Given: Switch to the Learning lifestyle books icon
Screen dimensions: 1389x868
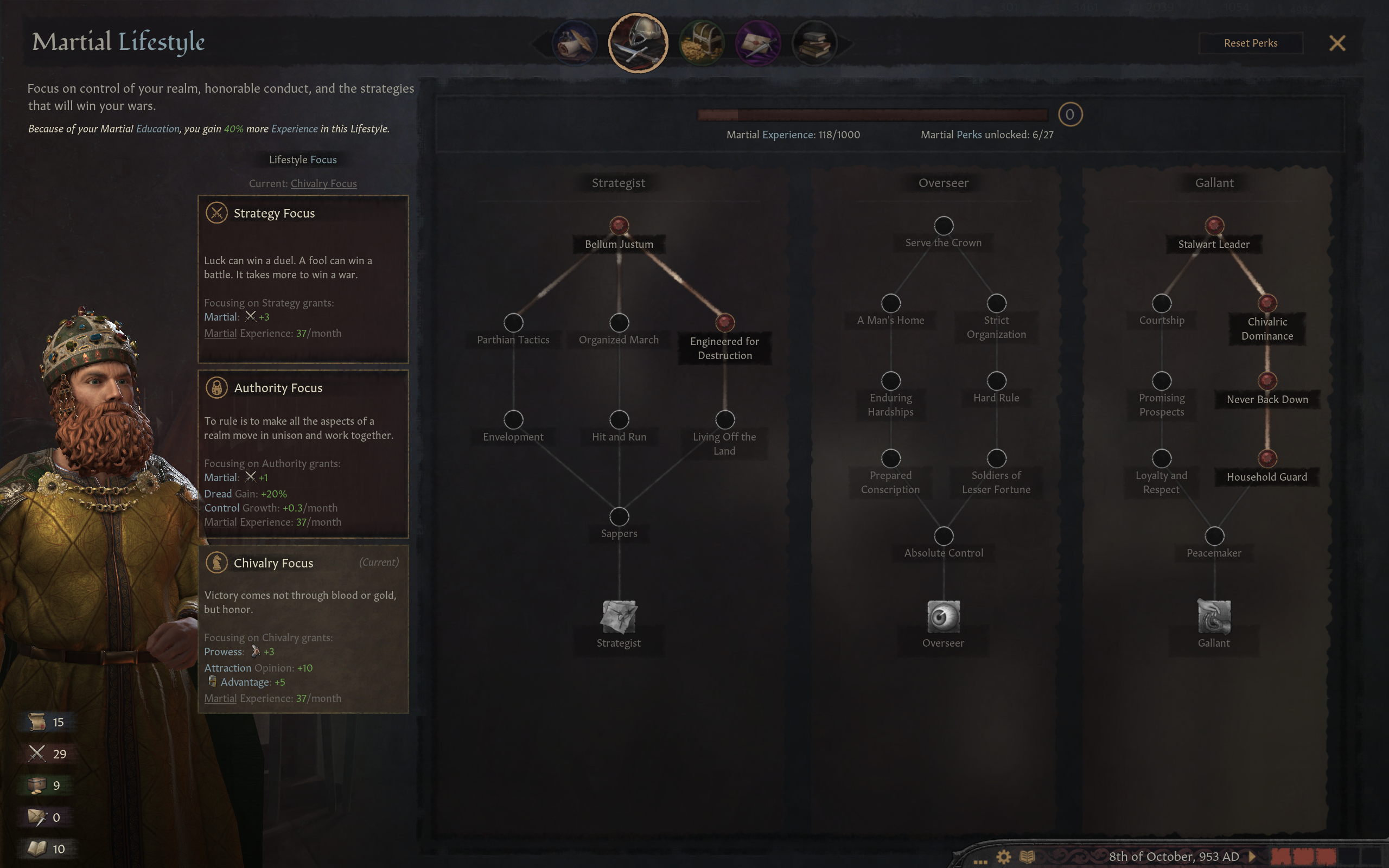Looking at the screenshot, I should point(814,43).
